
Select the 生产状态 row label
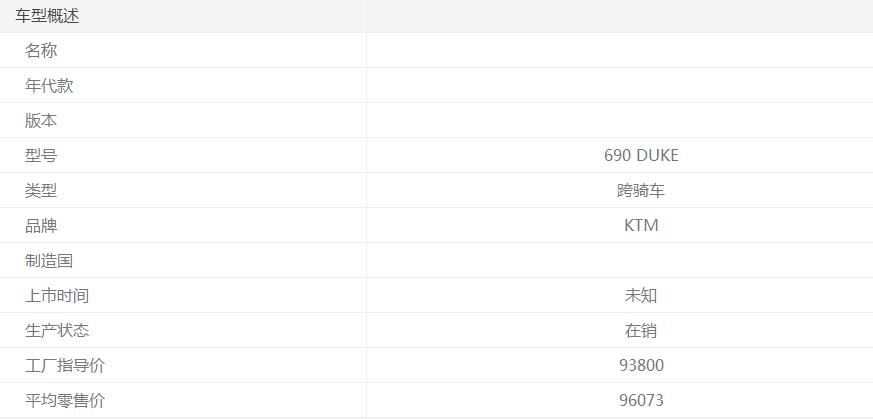(x=57, y=331)
